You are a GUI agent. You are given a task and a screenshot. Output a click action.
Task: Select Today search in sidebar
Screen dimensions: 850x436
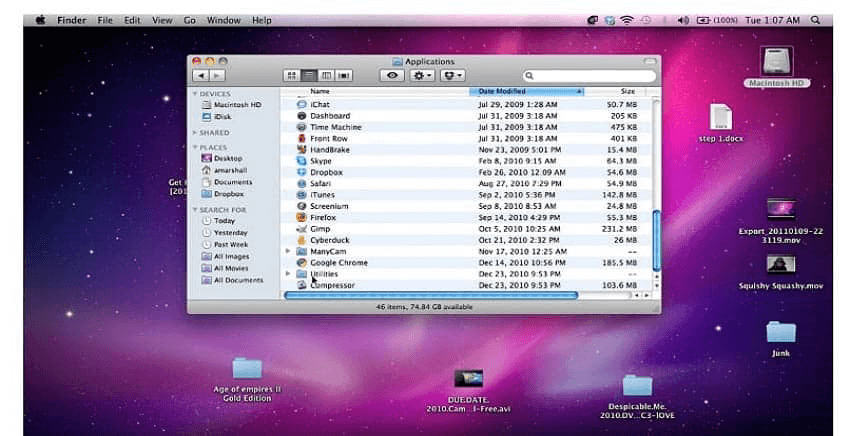click(x=218, y=221)
